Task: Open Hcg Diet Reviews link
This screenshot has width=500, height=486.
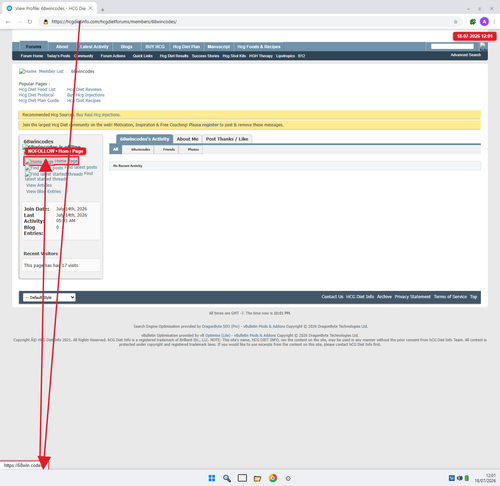Action: click(84, 89)
